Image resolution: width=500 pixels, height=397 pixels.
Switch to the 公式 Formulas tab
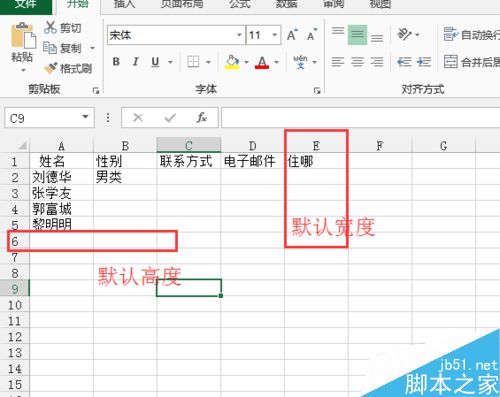pyautogui.click(x=239, y=5)
